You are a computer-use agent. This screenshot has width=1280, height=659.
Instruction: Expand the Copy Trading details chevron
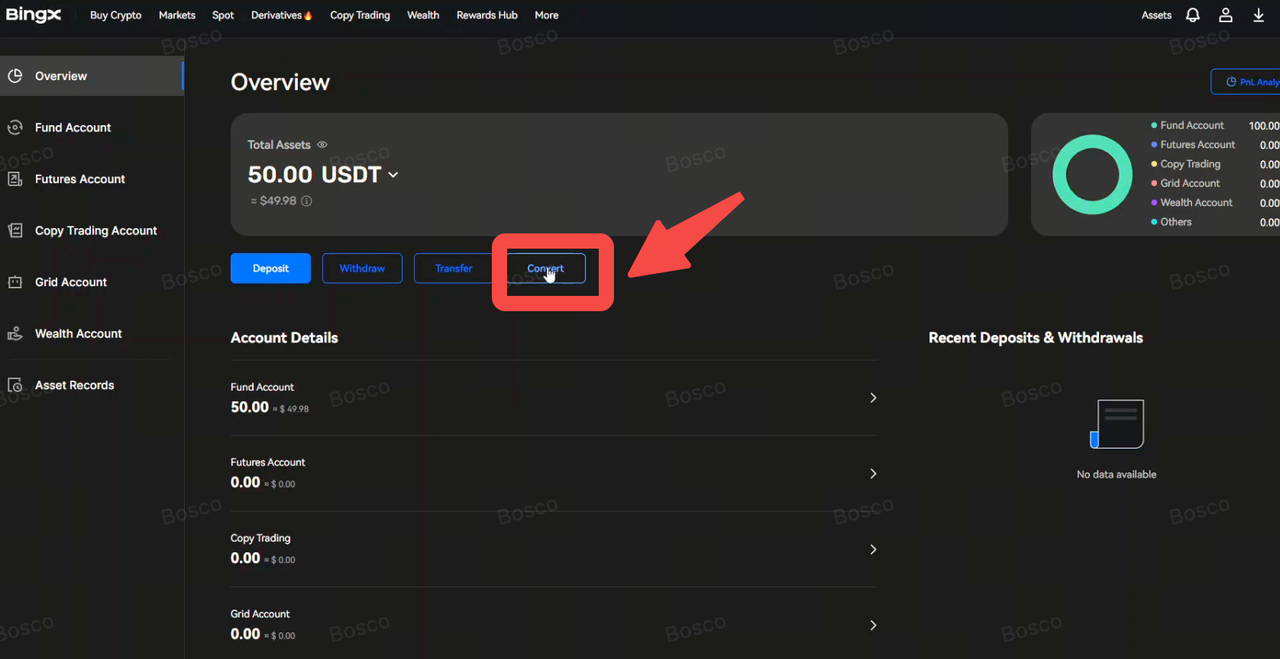click(872, 549)
